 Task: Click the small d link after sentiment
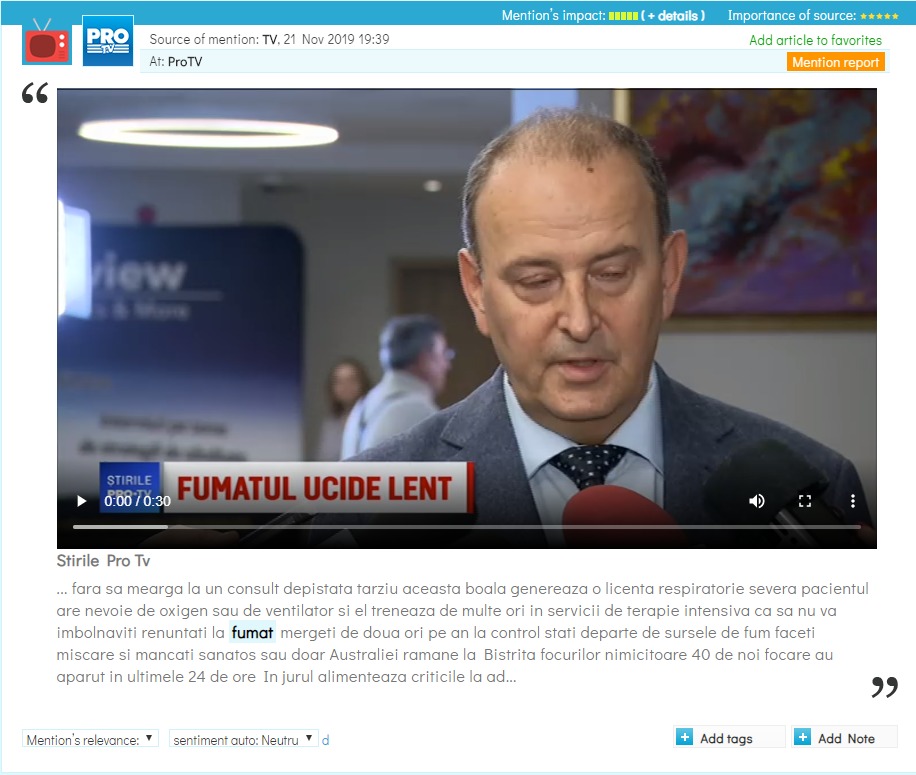[x=325, y=740]
